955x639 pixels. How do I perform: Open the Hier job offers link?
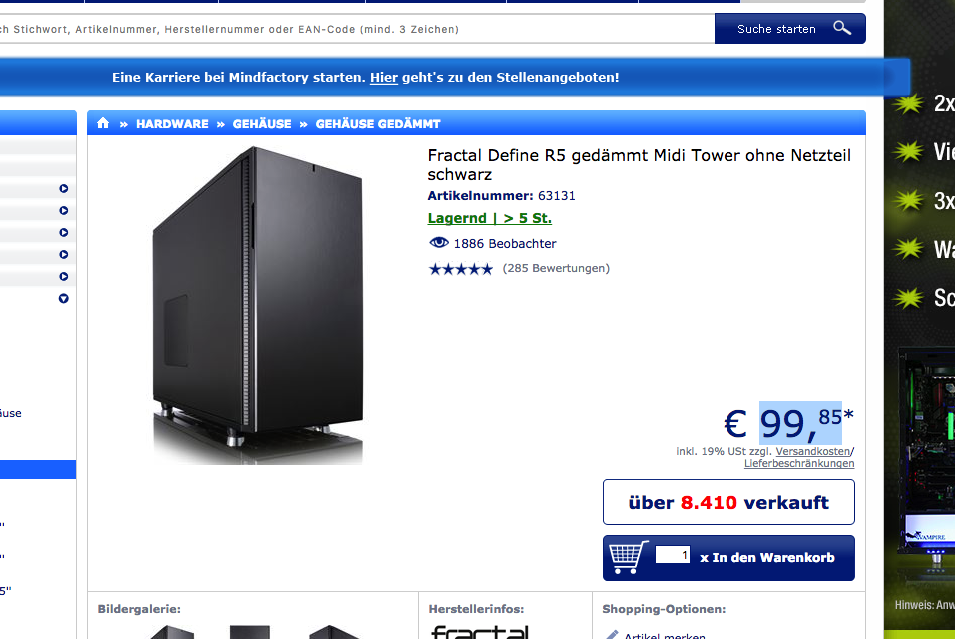pos(384,78)
